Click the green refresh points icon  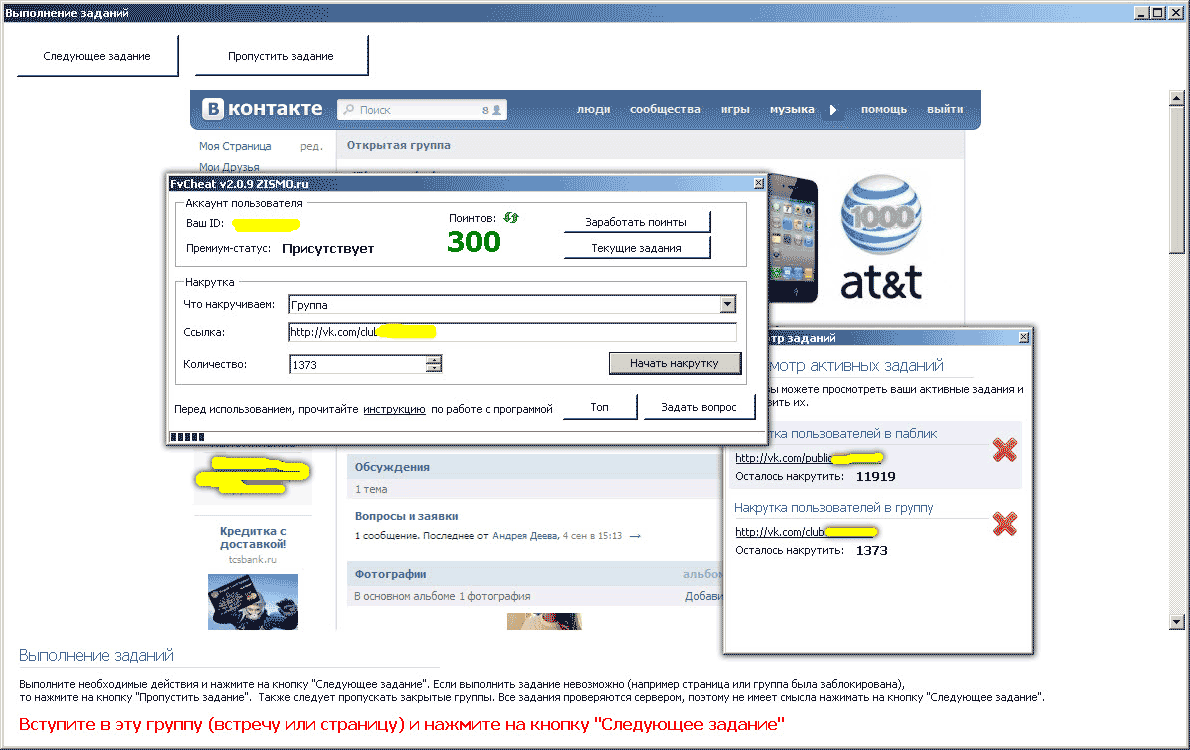tap(511, 218)
